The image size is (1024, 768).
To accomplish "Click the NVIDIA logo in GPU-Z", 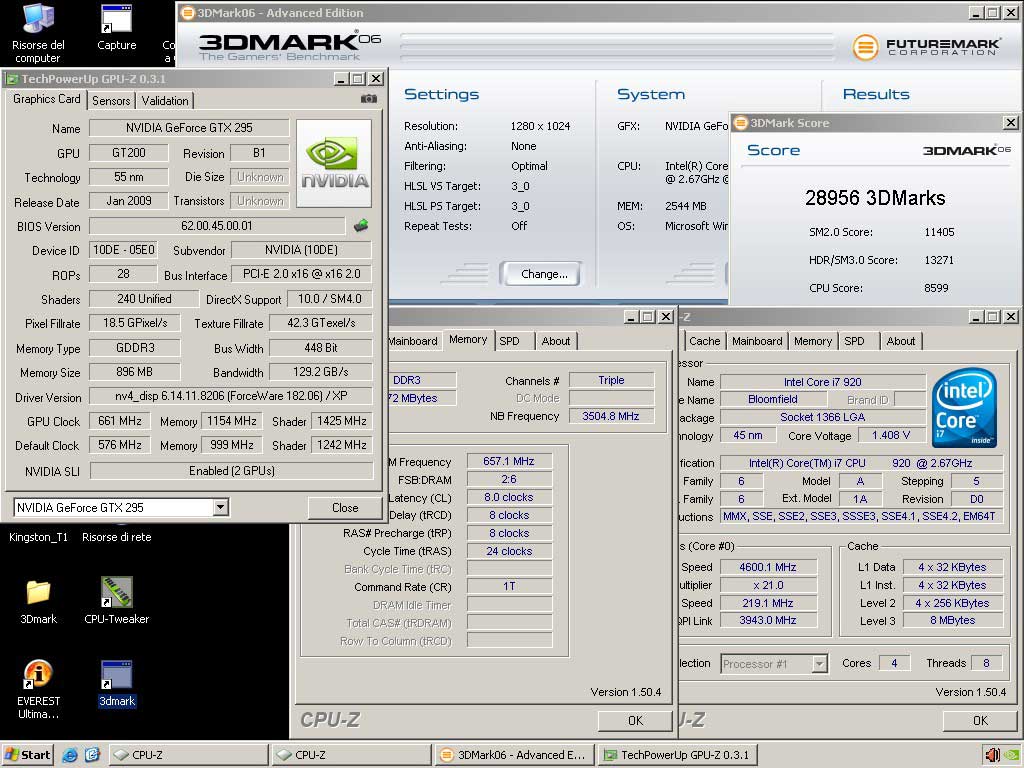I will click(334, 163).
